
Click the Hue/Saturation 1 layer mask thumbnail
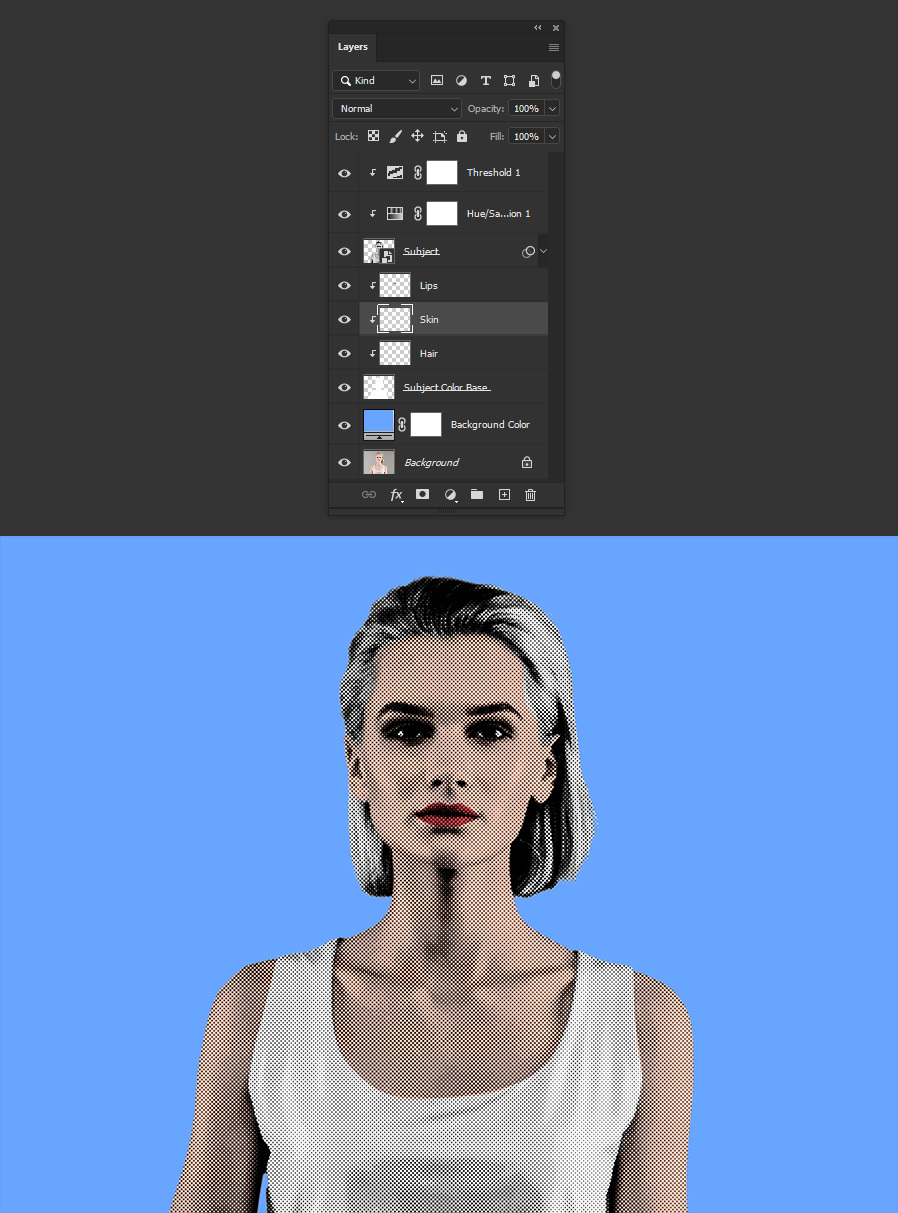[442, 214]
